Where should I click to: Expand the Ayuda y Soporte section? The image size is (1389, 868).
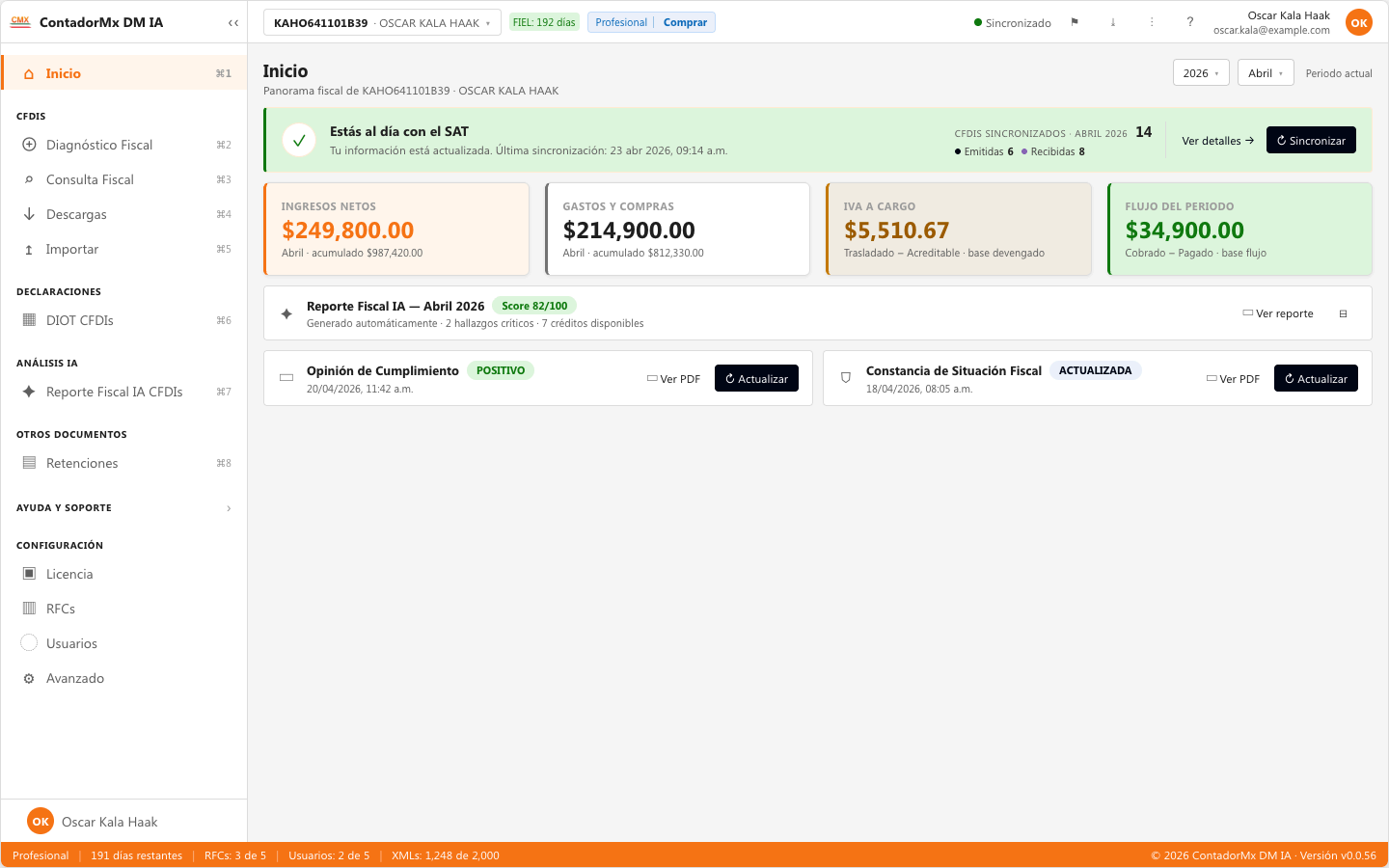124,507
